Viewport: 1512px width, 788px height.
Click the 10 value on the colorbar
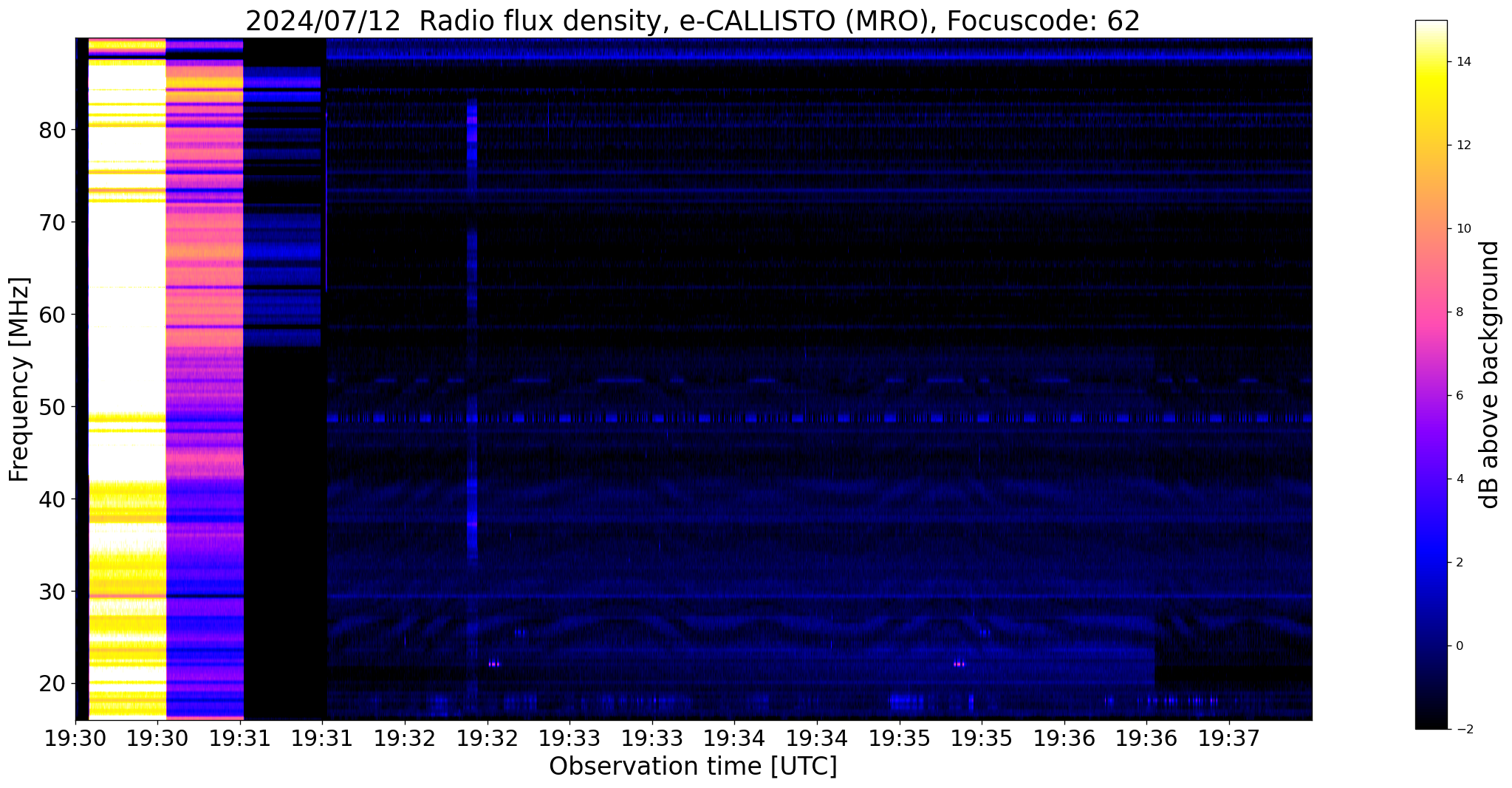pos(1462,229)
